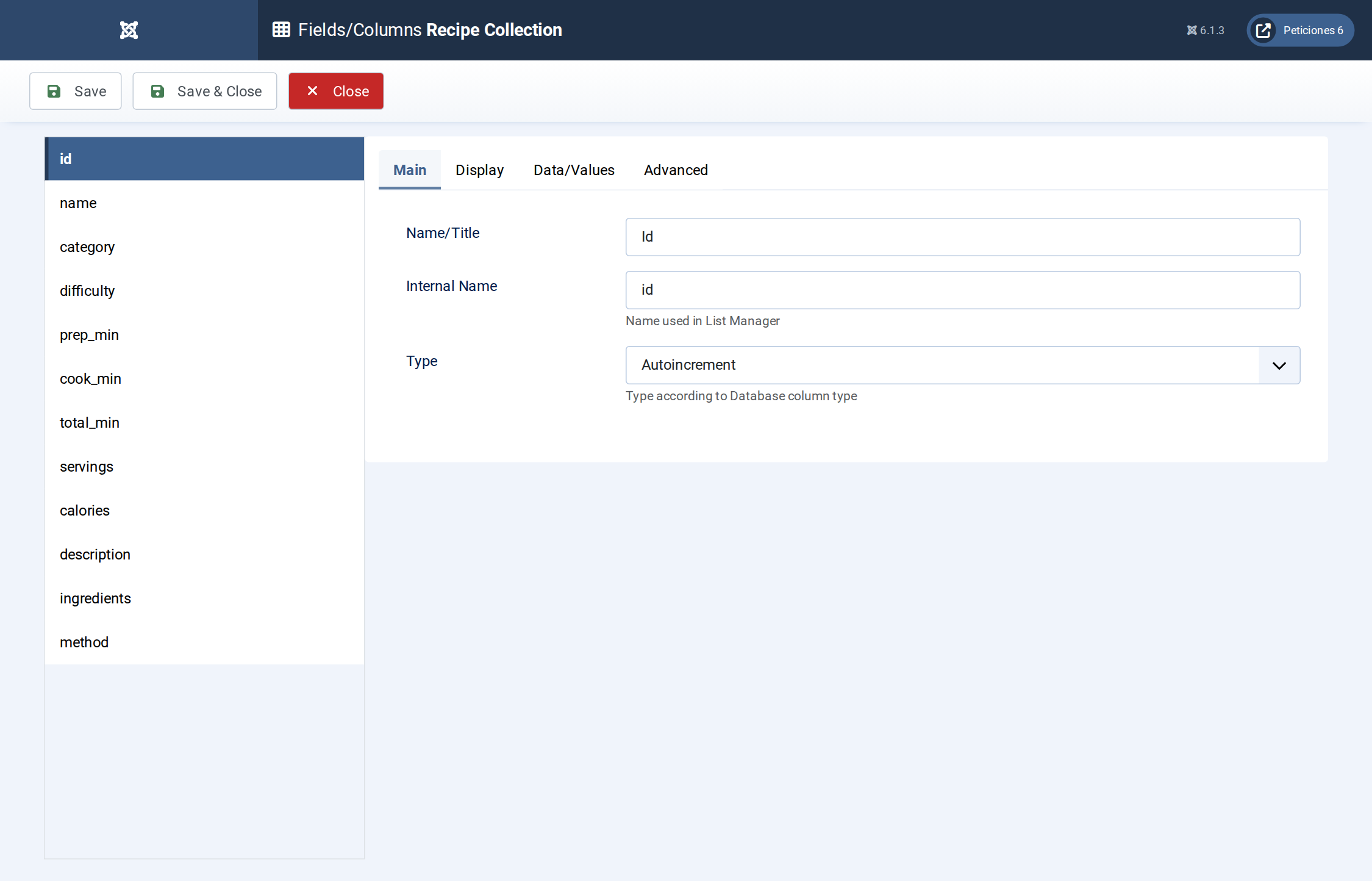
Task: Select the total_min field
Action: coord(204,423)
